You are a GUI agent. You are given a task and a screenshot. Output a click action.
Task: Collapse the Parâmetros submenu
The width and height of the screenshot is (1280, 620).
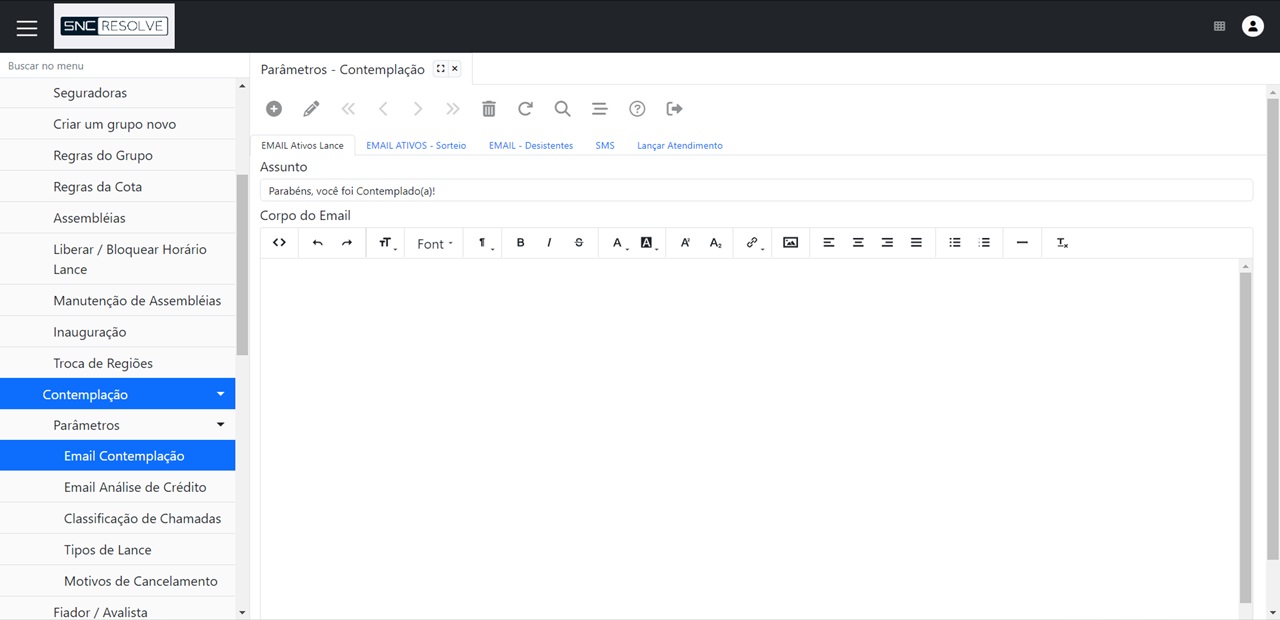[220, 425]
